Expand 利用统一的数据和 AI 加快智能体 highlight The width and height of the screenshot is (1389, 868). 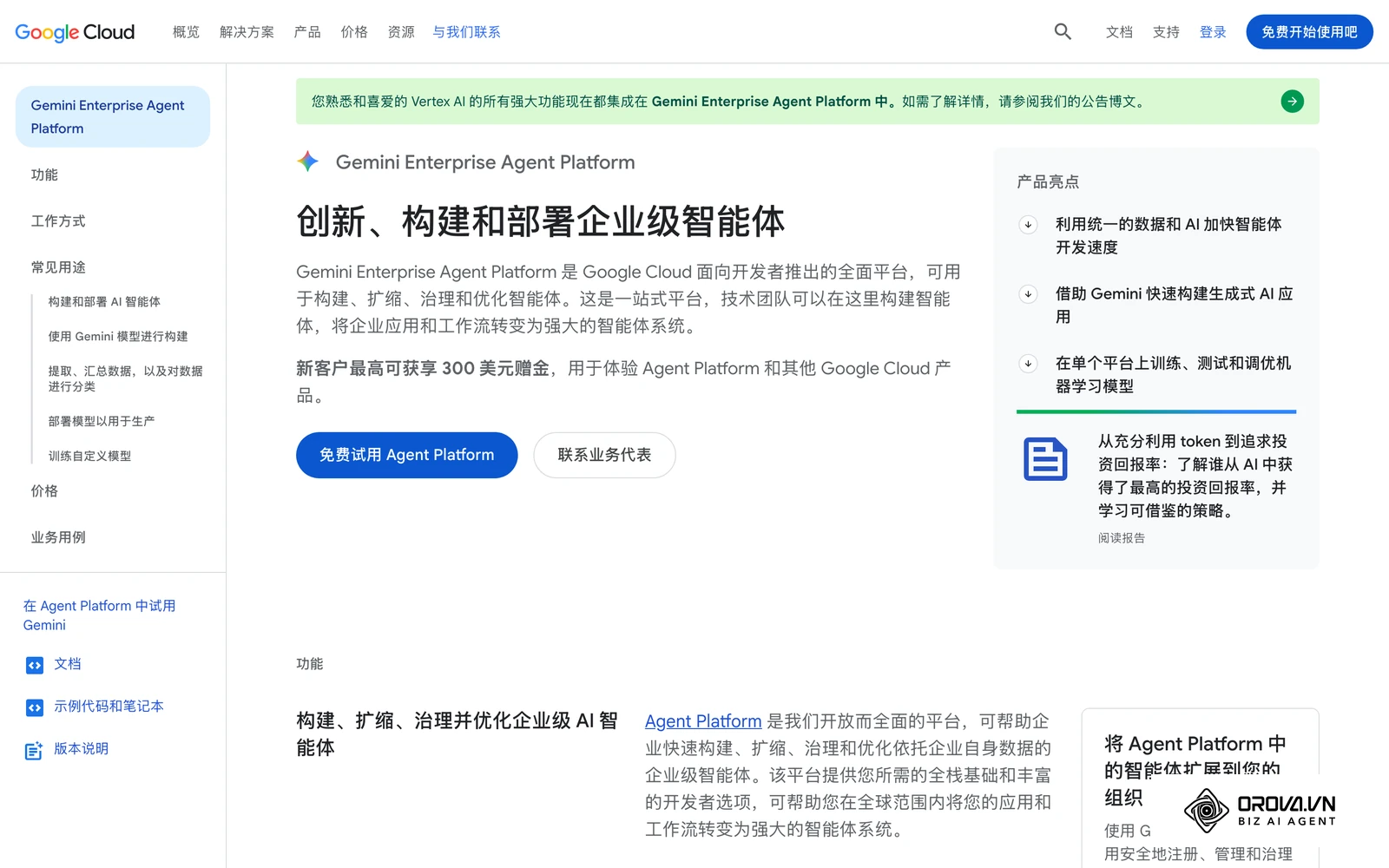[1028, 225]
